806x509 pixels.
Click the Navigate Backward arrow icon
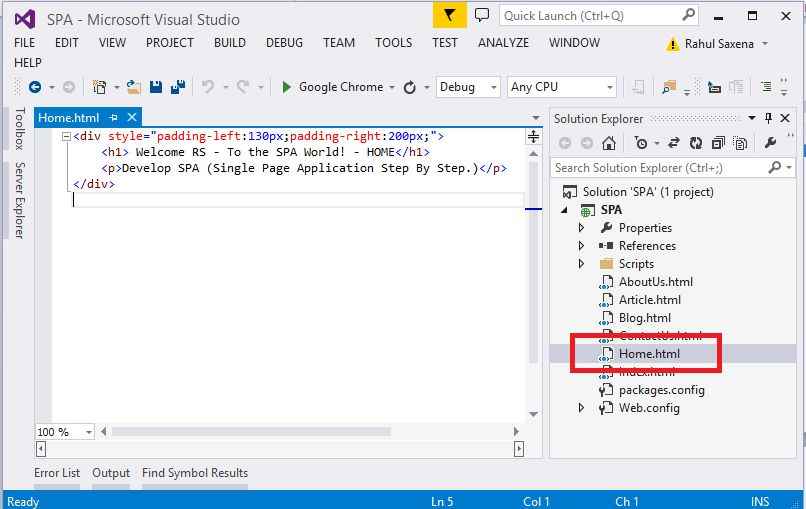tap(35, 87)
